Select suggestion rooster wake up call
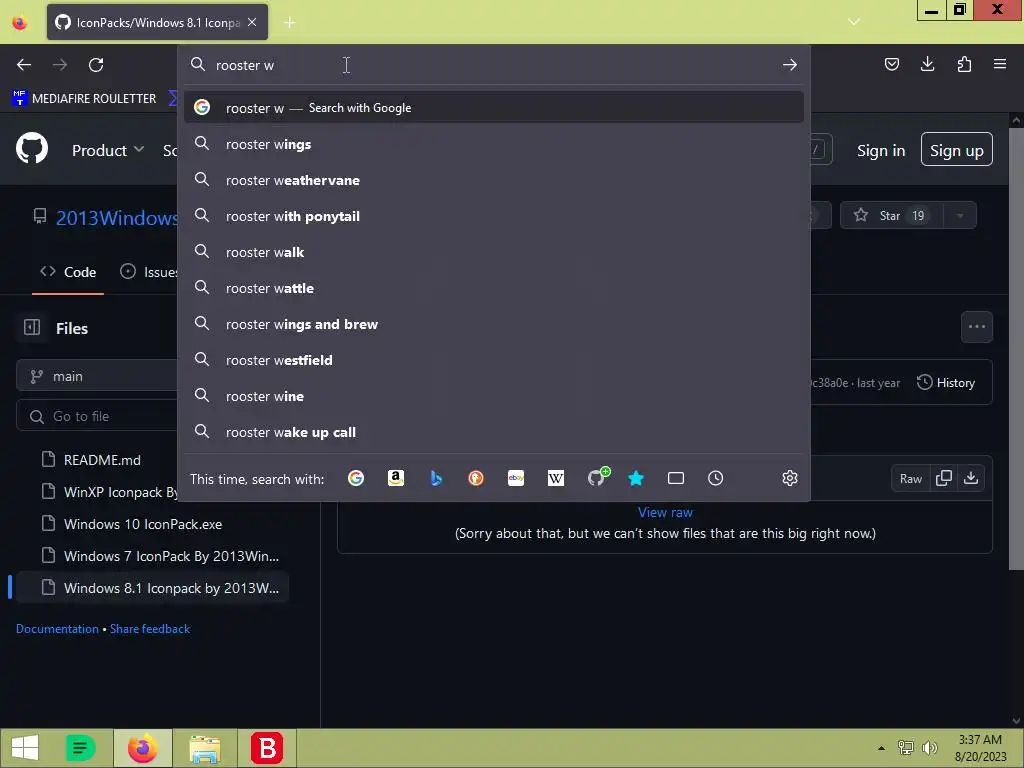The image size is (1024, 768). 493,432
